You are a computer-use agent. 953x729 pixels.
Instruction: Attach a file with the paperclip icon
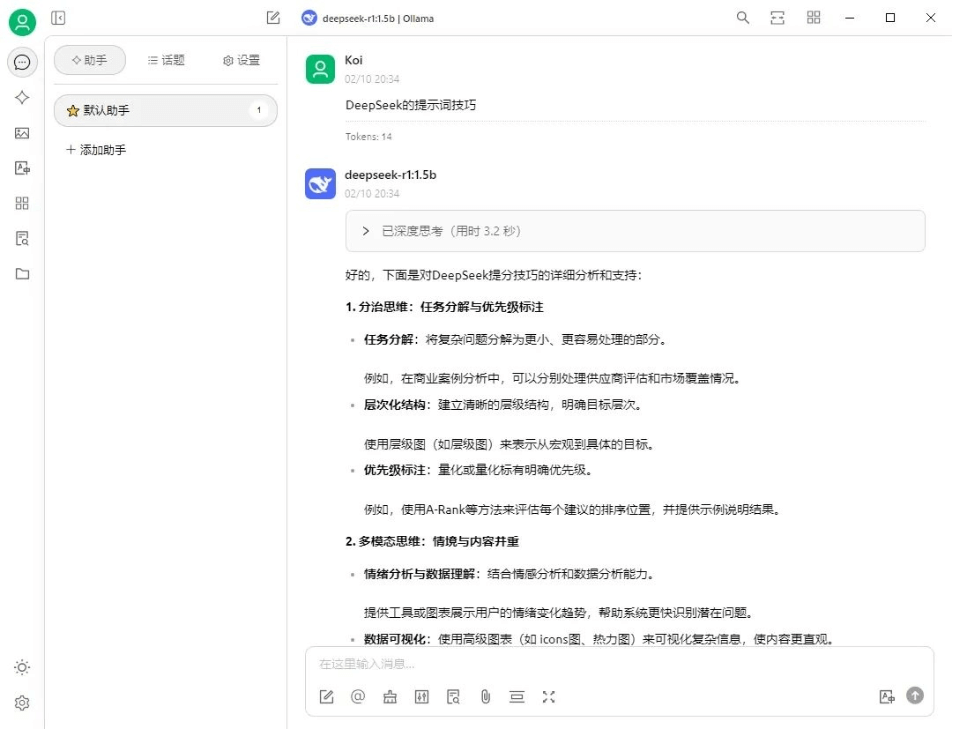coord(485,697)
